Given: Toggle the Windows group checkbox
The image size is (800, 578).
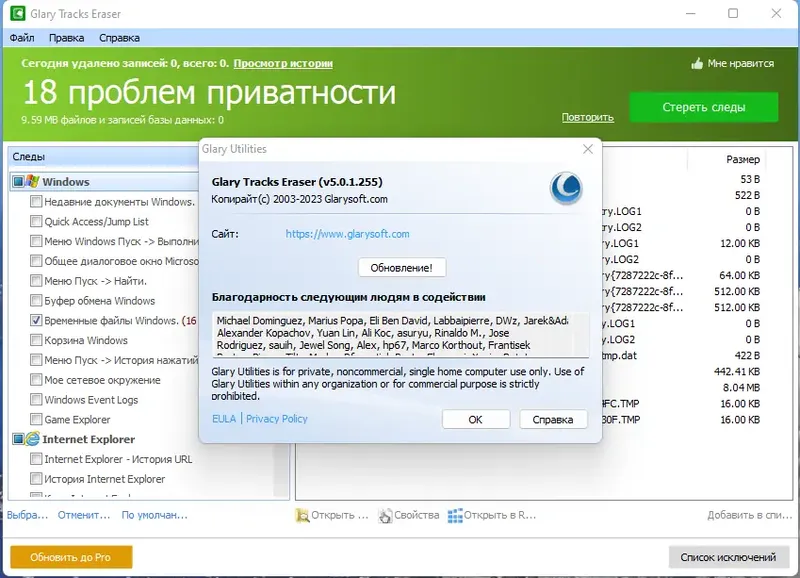Looking at the screenshot, I should pos(18,181).
